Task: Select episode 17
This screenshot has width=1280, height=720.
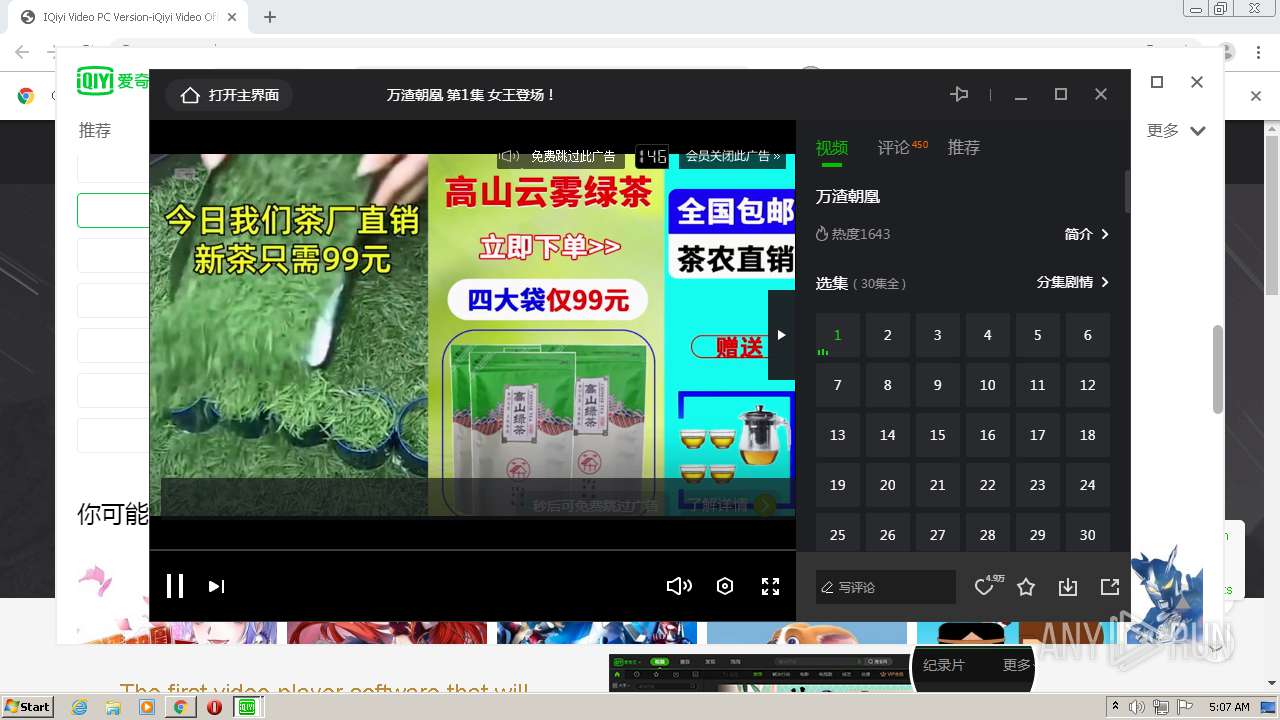Action: (x=1038, y=435)
